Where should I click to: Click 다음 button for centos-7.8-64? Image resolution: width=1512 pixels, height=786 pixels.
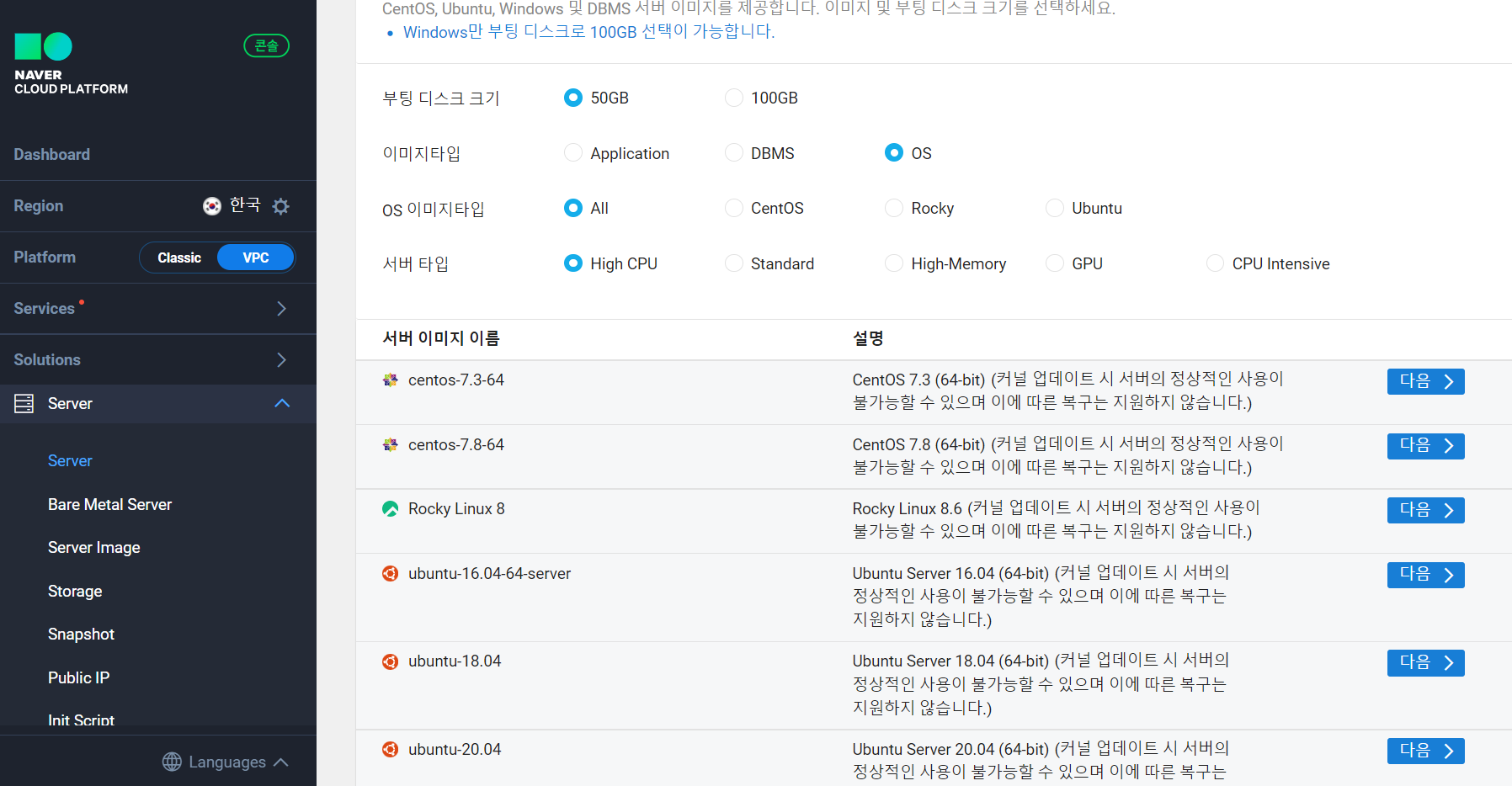pyautogui.click(x=1425, y=446)
